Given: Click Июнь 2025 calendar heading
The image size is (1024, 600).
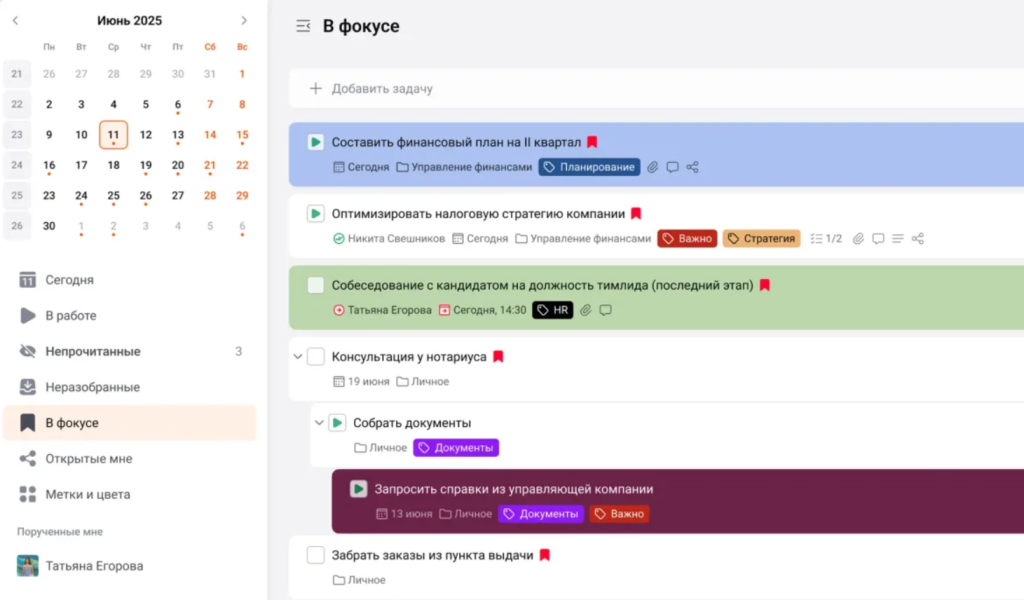Looking at the screenshot, I should pos(129,21).
